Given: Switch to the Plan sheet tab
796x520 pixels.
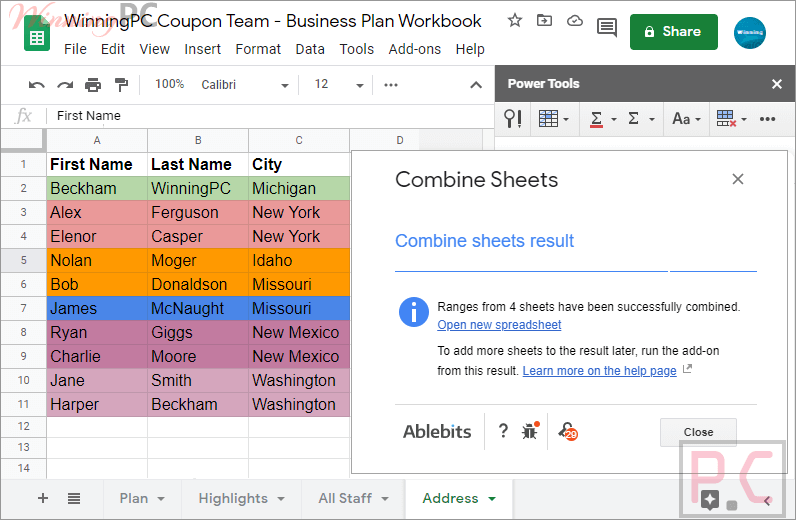Looking at the screenshot, I should (134, 498).
